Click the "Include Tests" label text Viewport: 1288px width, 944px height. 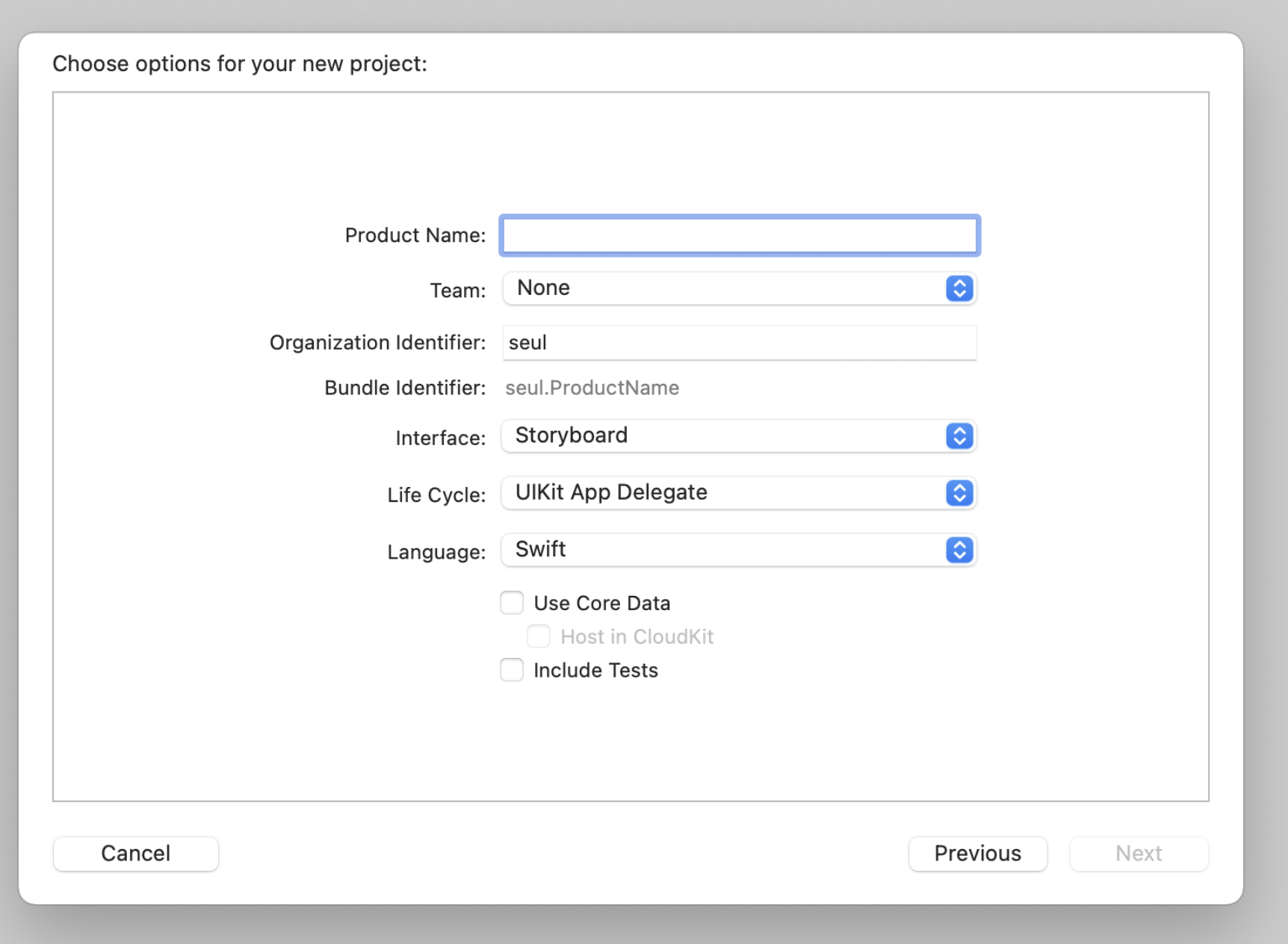pos(595,671)
